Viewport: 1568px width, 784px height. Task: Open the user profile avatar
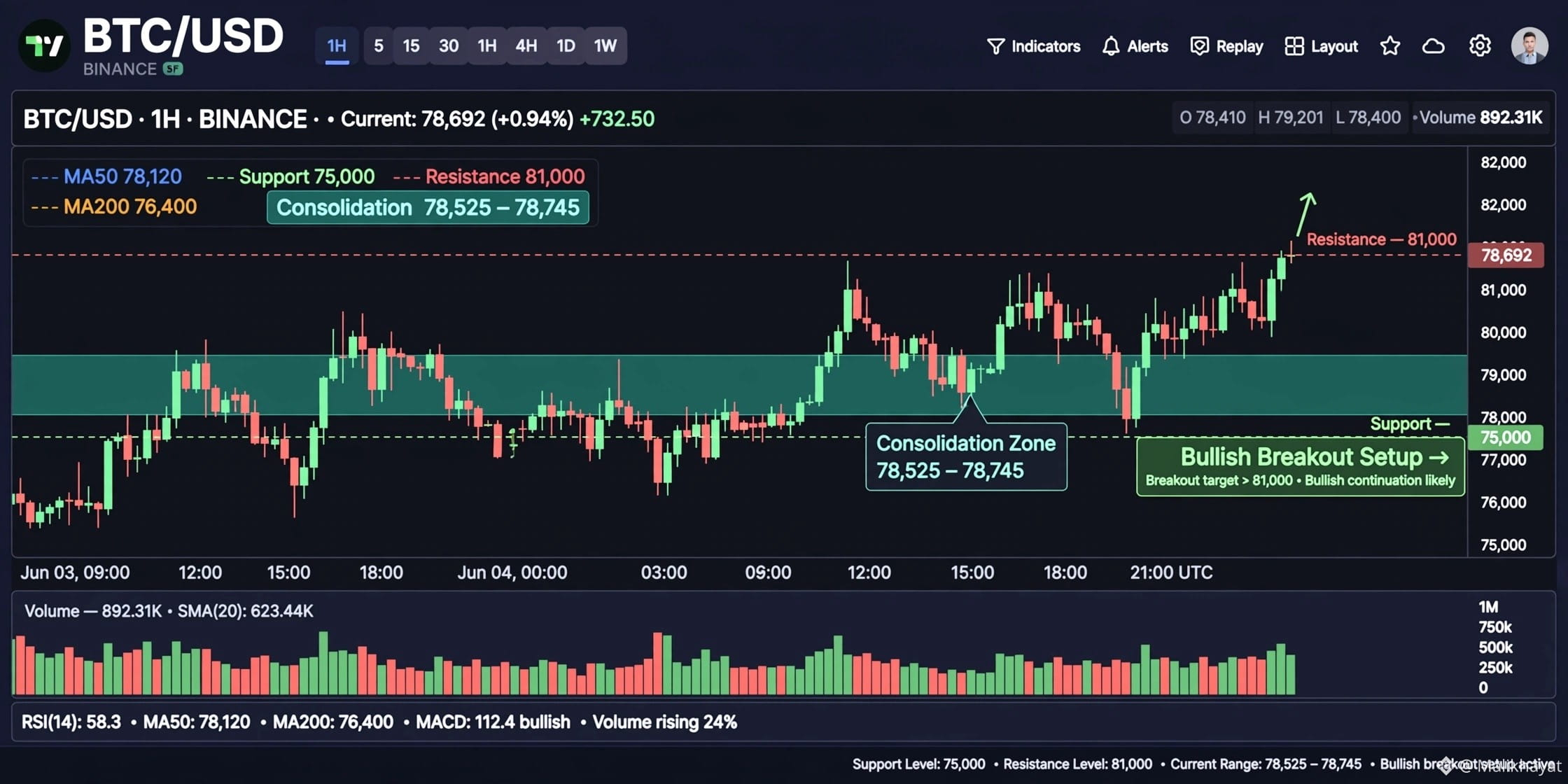point(1529,46)
